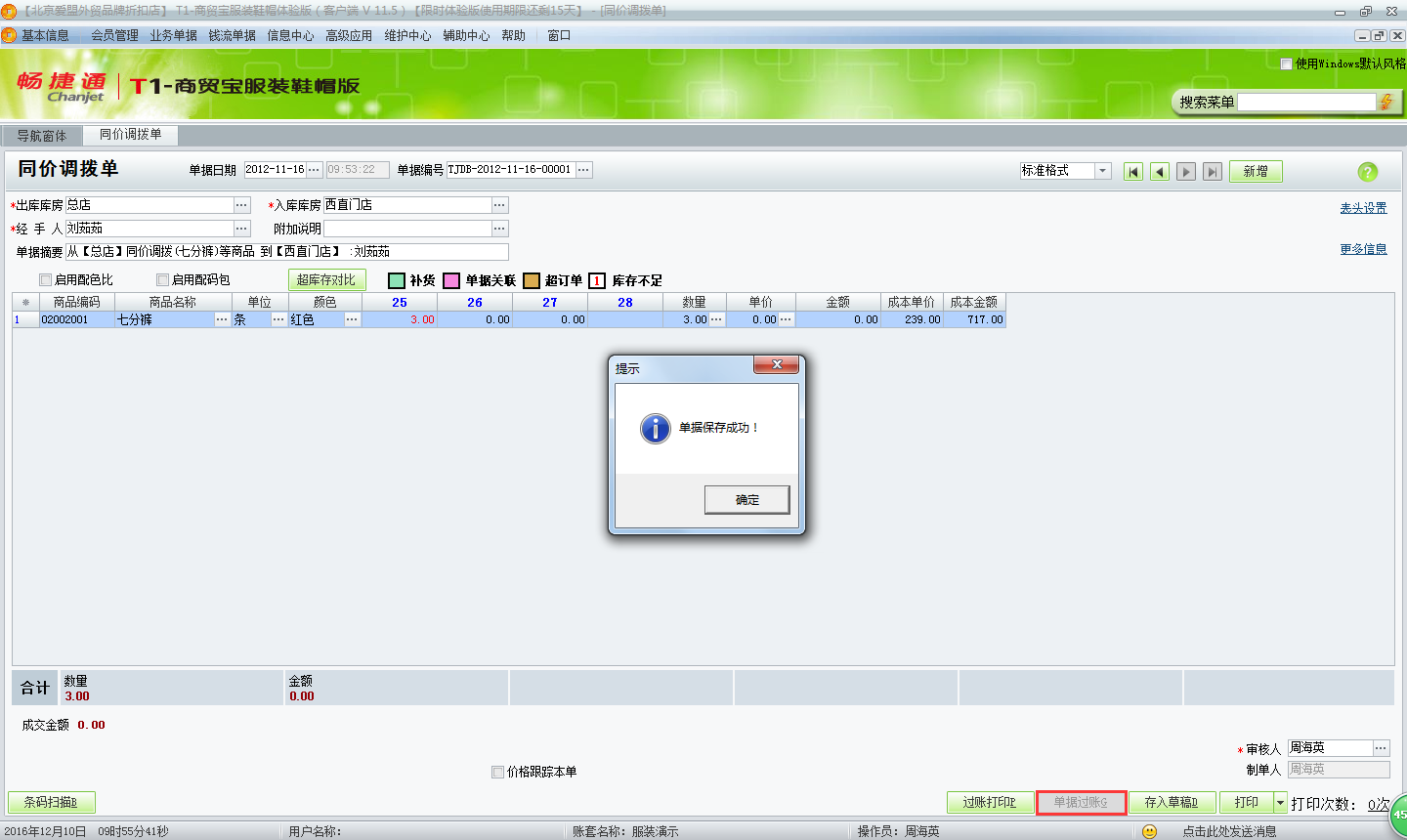Viewport: 1407px width, 840px height.
Task: Click the 搜索菜单 search input field
Action: (x=1306, y=103)
